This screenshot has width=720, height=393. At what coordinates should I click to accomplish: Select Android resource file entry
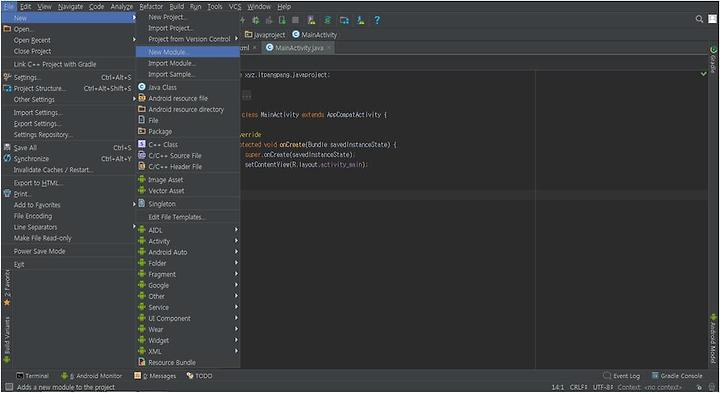(x=188, y=98)
